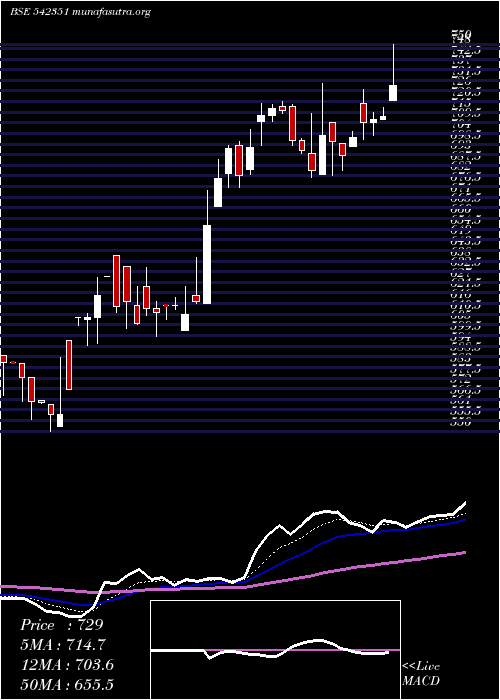Click the <<Live MACD label
The image size is (500, 700).
421,674
